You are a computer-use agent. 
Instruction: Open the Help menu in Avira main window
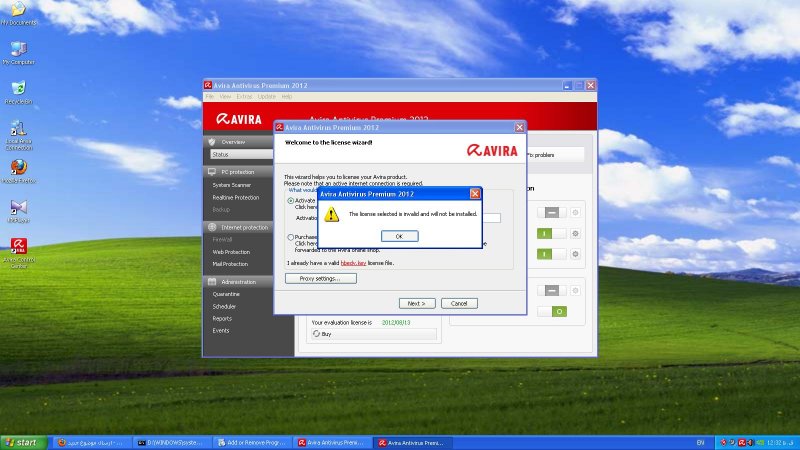(287, 96)
